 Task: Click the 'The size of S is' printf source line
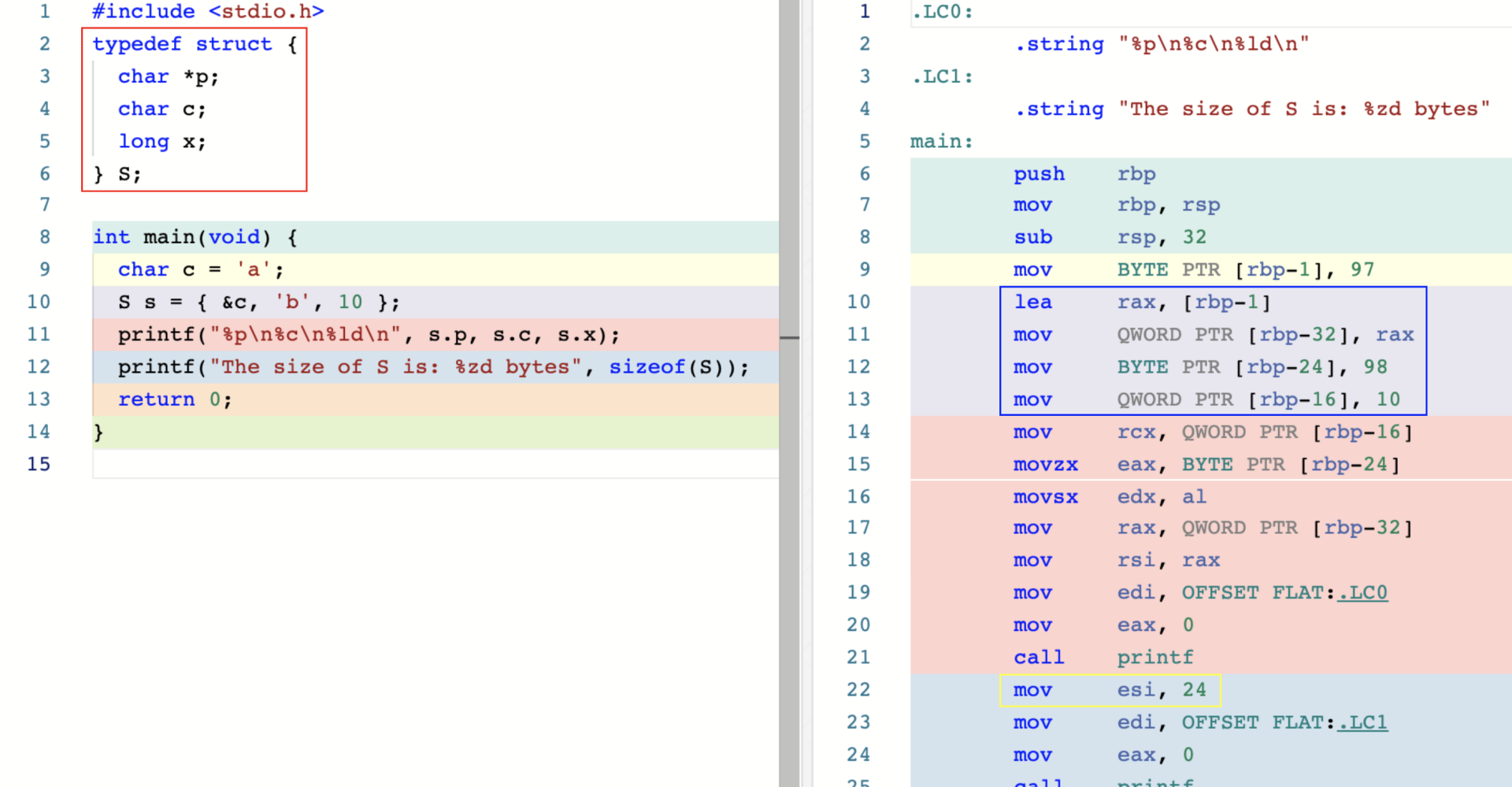pyautogui.click(x=433, y=367)
